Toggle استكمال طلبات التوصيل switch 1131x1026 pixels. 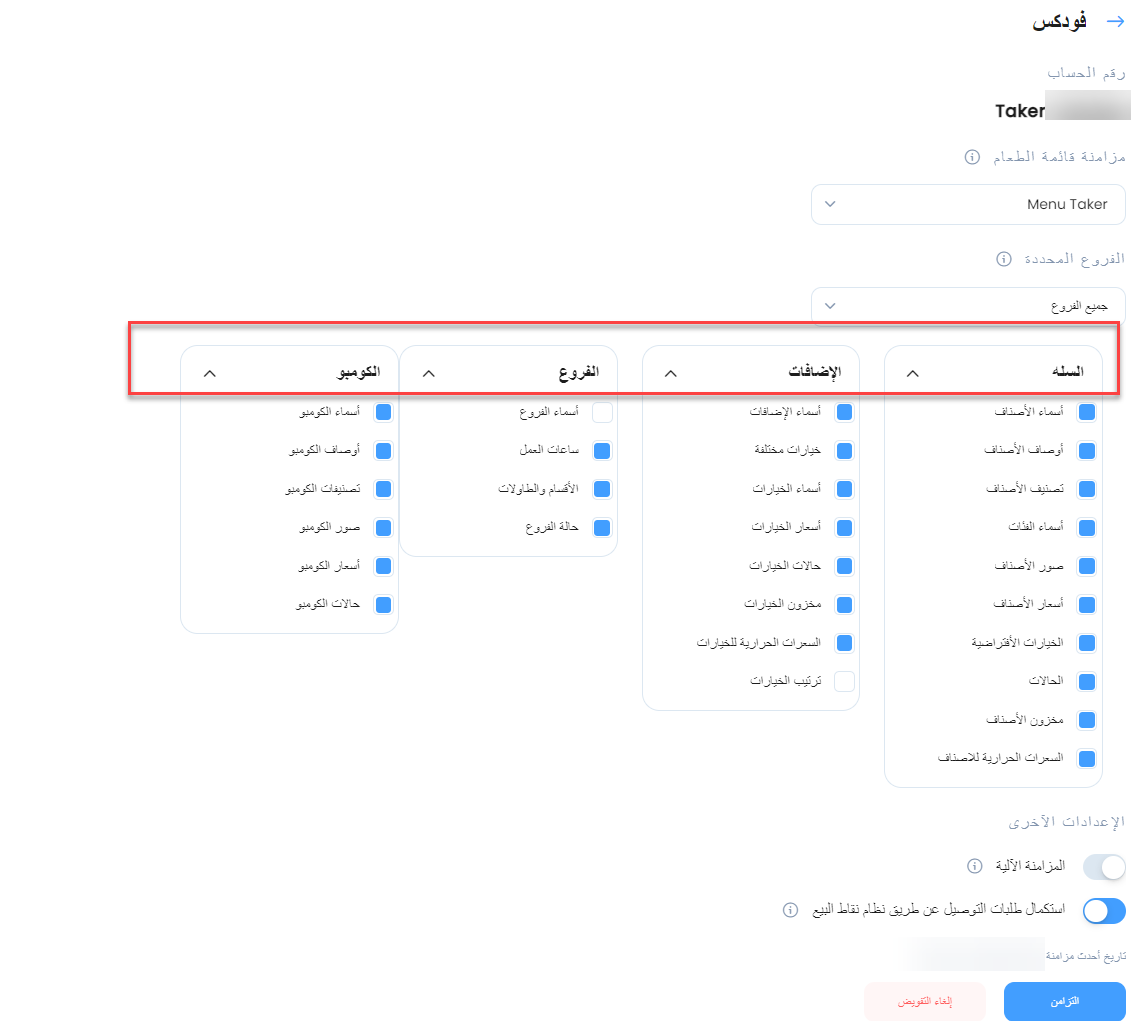(1104, 911)
